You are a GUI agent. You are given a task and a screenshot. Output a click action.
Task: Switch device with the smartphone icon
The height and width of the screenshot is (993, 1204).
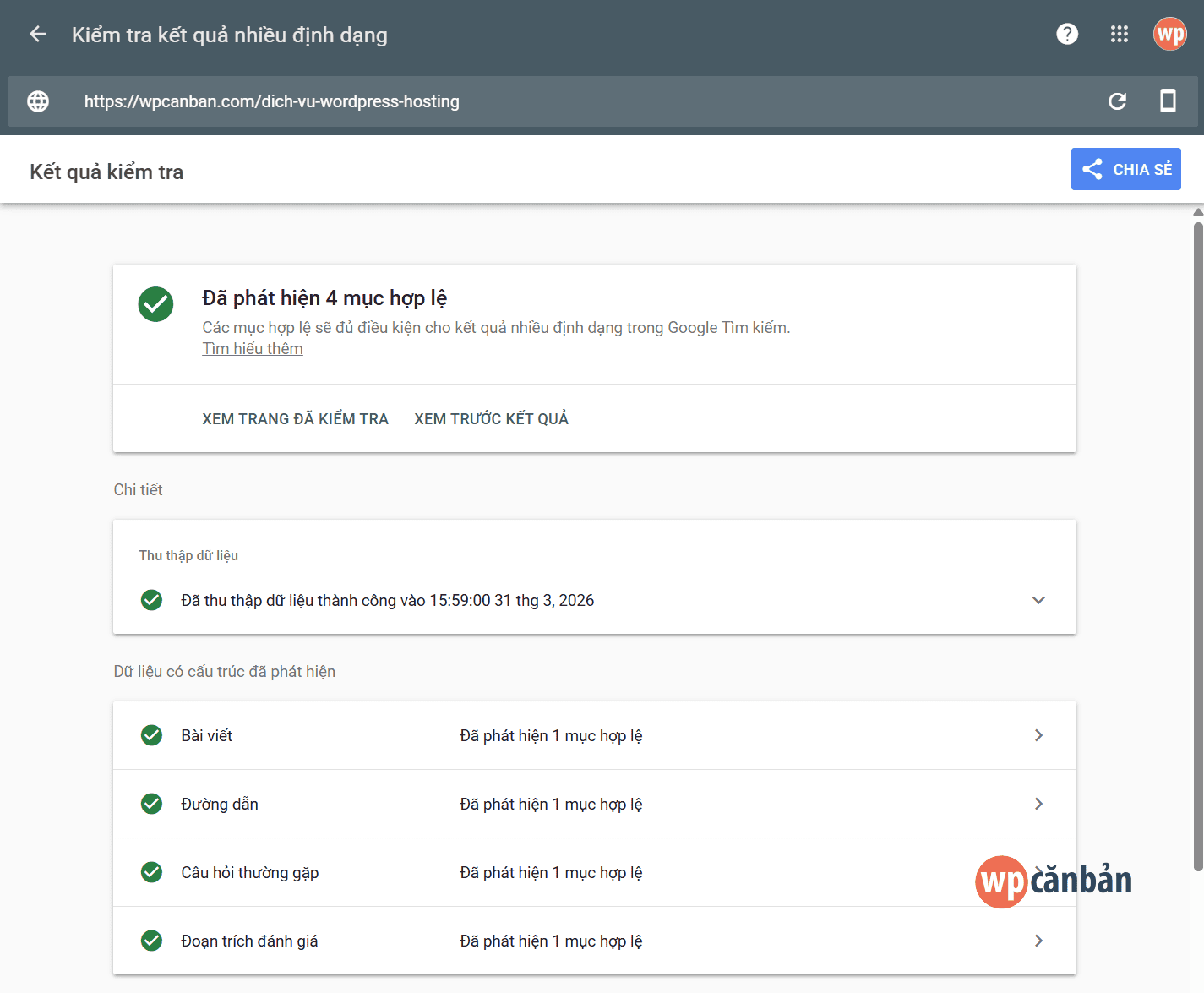click(x=1168, y=101)
